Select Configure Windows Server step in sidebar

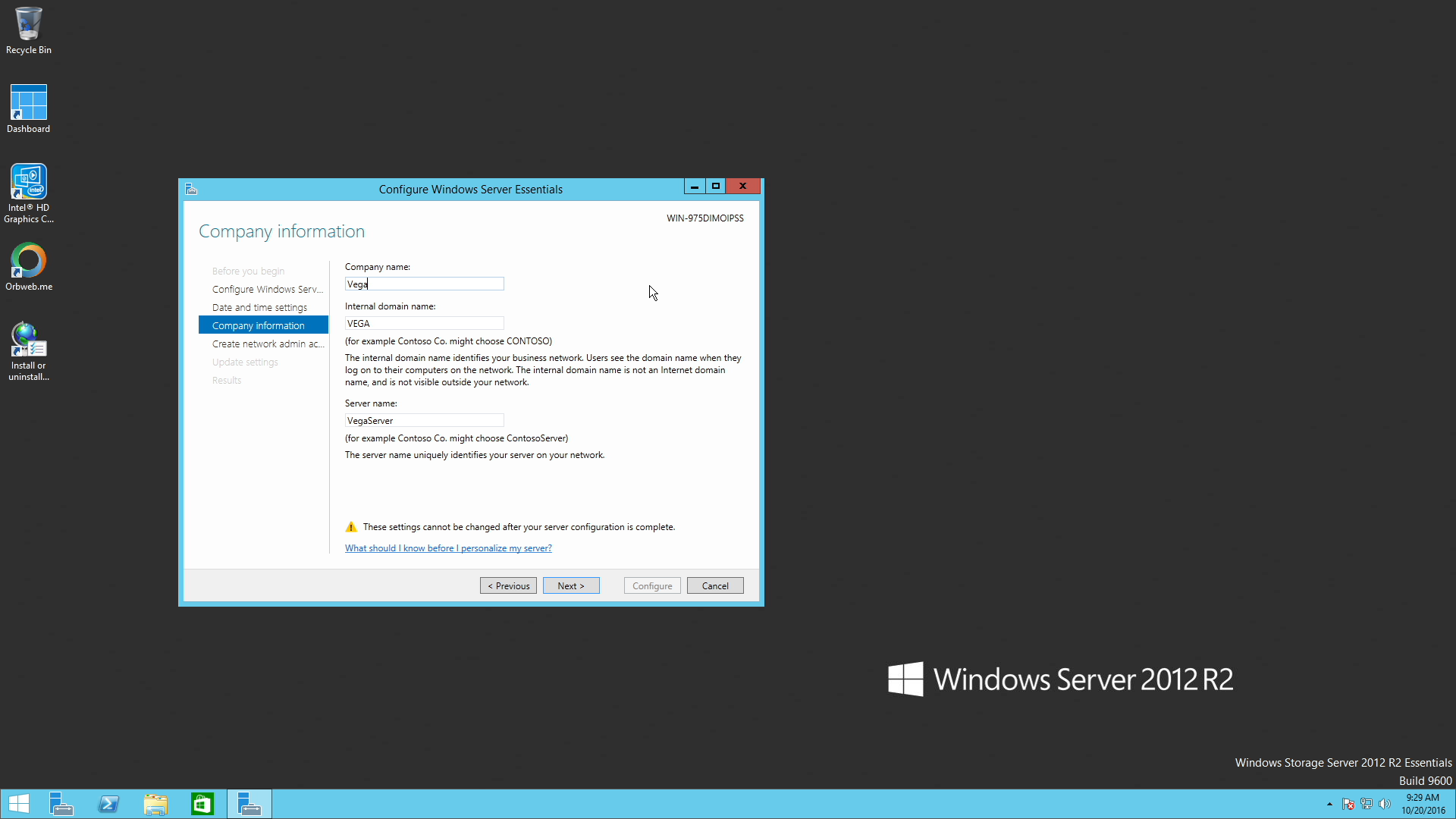(267, 289)
